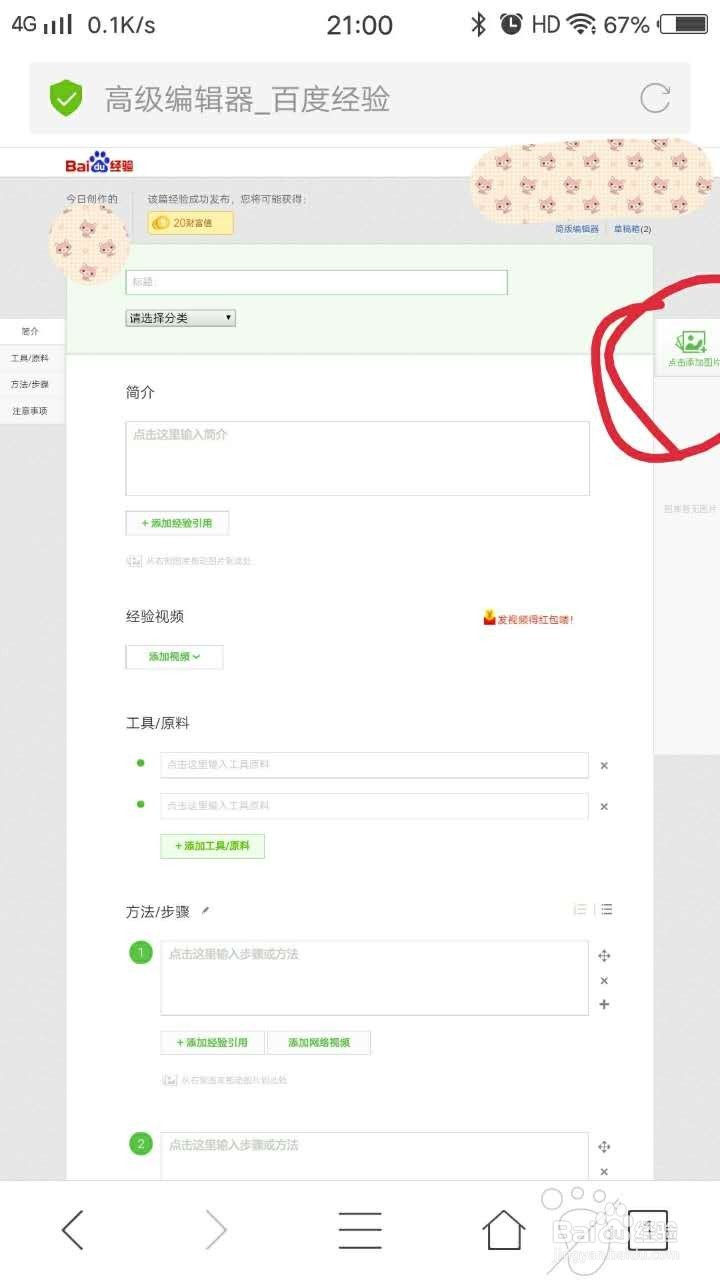
Task: Click the move handle icon for step 2
Action: pyautogui.click(x=604, y=1147)
